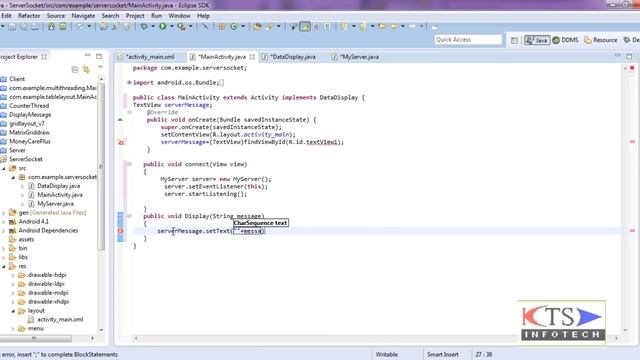The height and width of the screenshot is (360, 640).
Task: Switch to the MyServer.java editor tab
Action: (x=359, y=57)
